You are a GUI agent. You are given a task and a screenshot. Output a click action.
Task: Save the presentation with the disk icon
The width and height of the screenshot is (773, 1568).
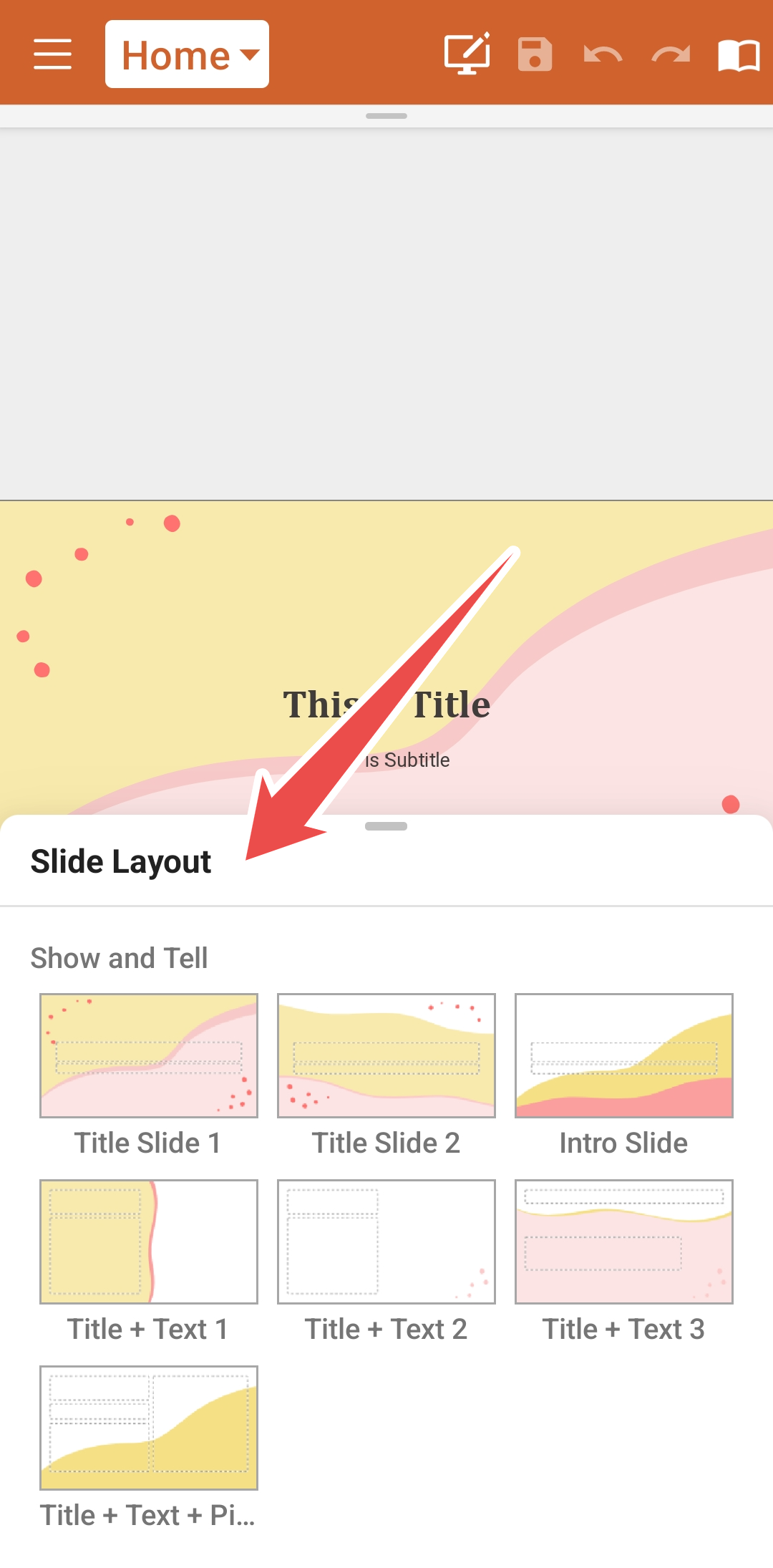[x=535, y=54]
